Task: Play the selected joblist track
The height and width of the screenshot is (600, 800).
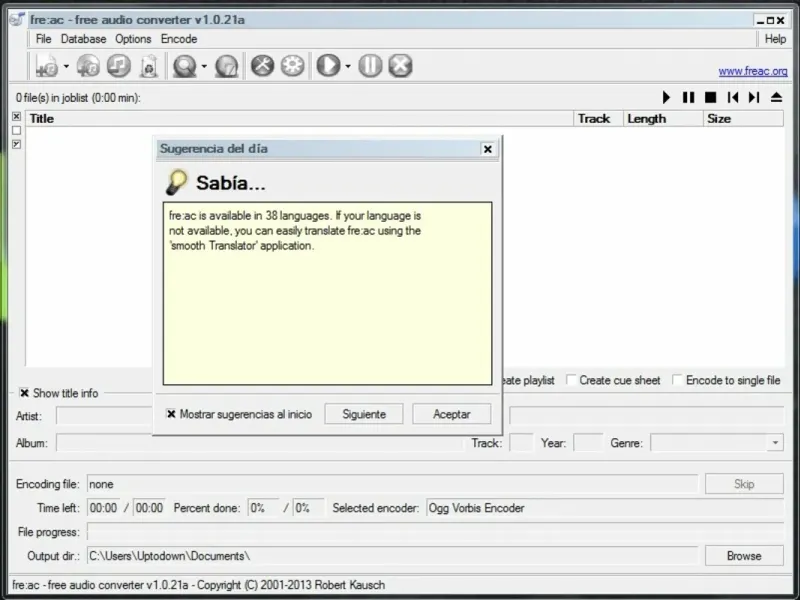Action: [x=666, y=97]
